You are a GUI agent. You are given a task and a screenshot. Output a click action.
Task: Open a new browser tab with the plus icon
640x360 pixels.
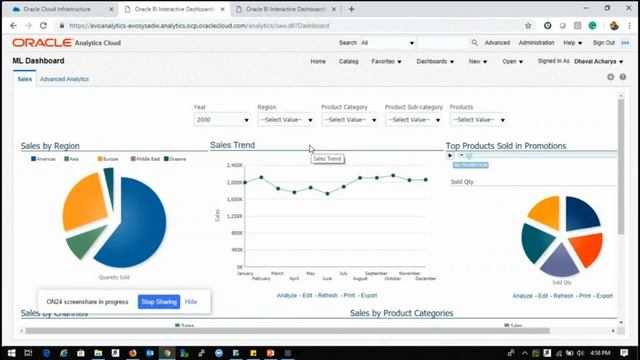(x=351, y=9)
